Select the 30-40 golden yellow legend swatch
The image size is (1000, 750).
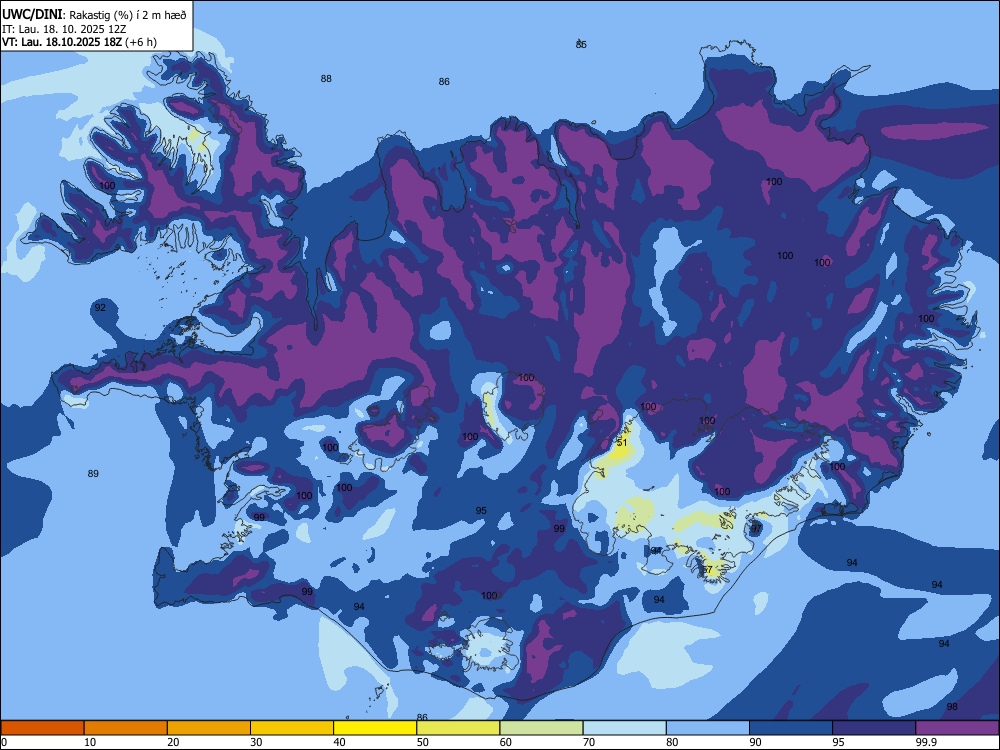click(292, 728)
